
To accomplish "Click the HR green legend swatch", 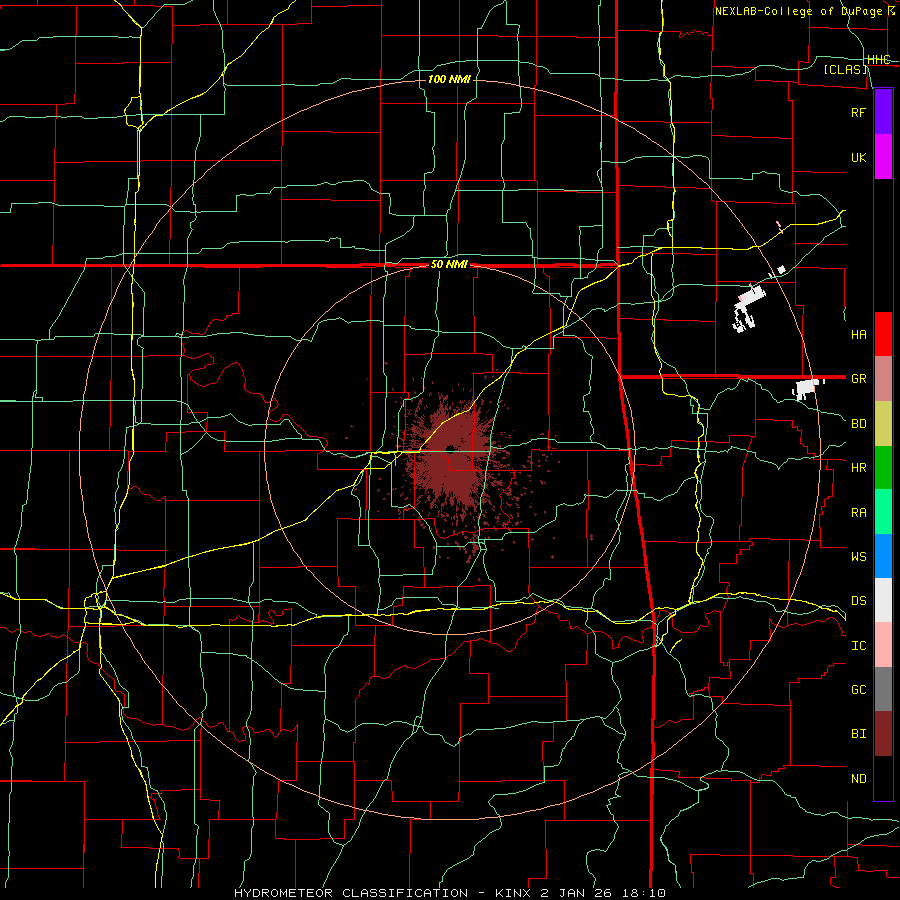I will click(883, 468).
